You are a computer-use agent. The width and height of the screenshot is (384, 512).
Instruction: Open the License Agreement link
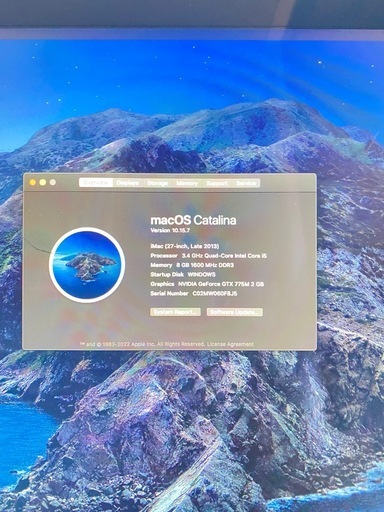pos(230,344)
